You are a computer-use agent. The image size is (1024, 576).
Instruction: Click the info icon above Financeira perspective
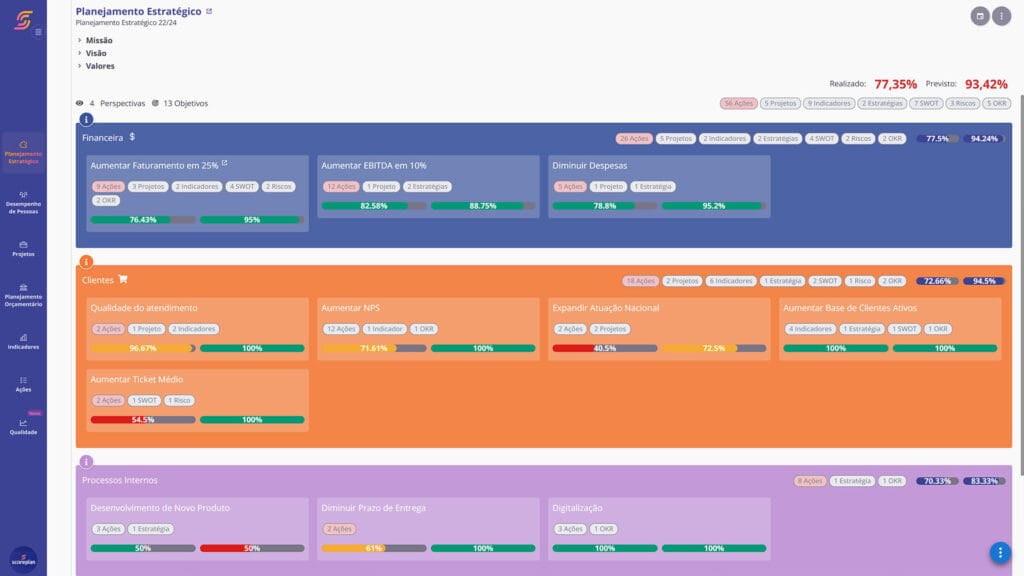pyautogui.click(x=86, y=120)
